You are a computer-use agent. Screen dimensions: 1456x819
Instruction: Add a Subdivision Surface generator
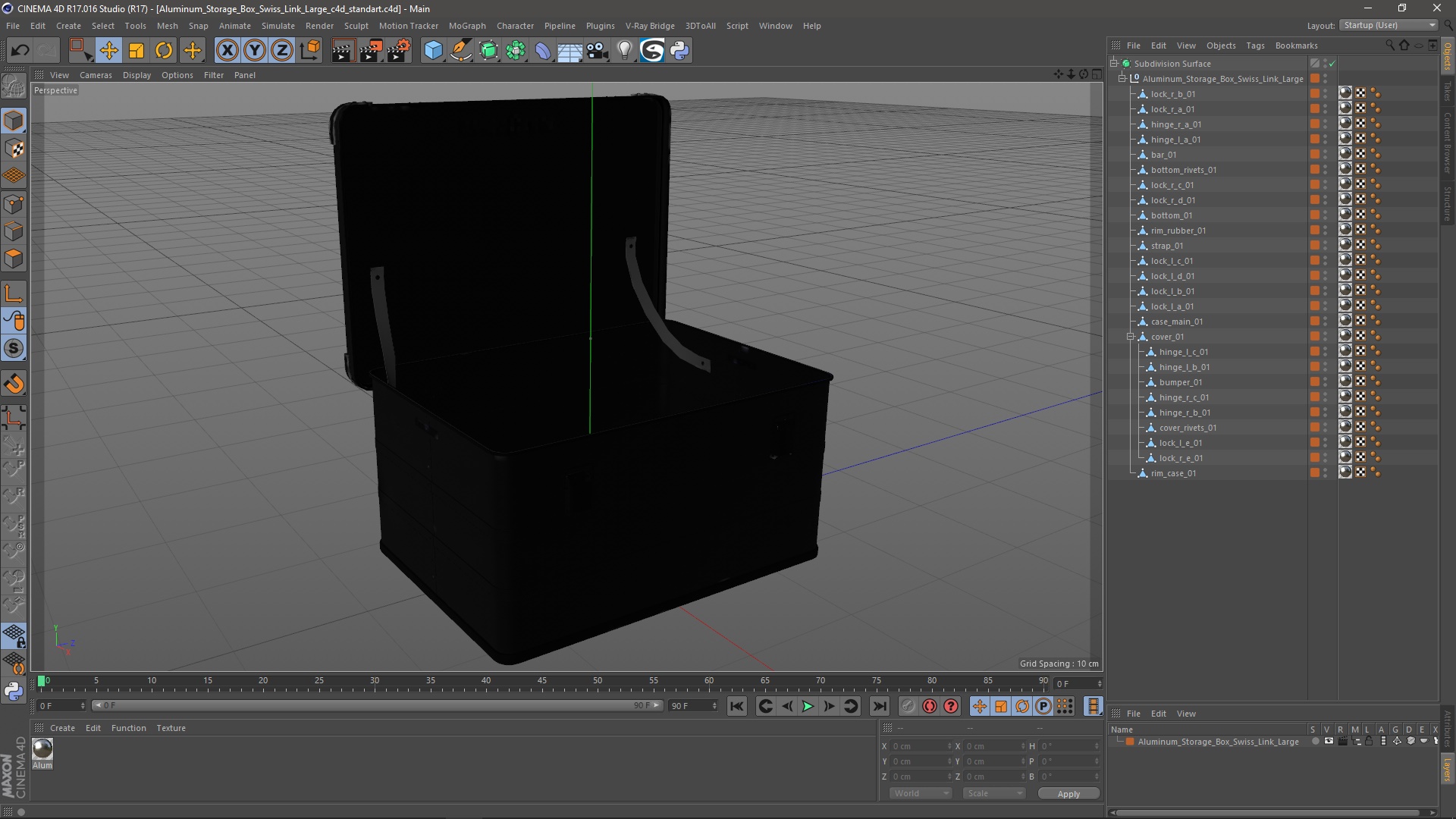click(488, 51)
